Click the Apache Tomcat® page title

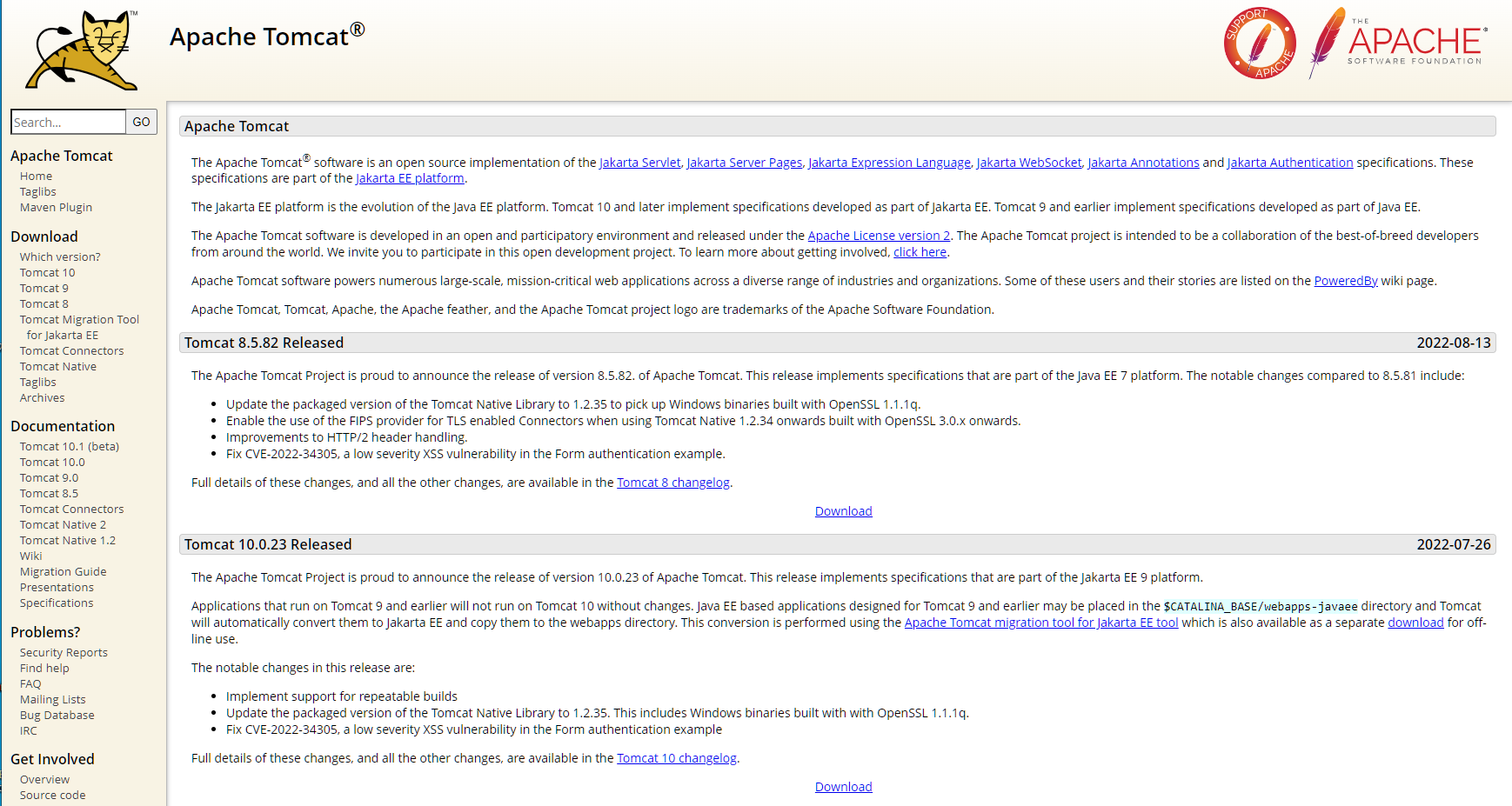click(x=268, y=36)
